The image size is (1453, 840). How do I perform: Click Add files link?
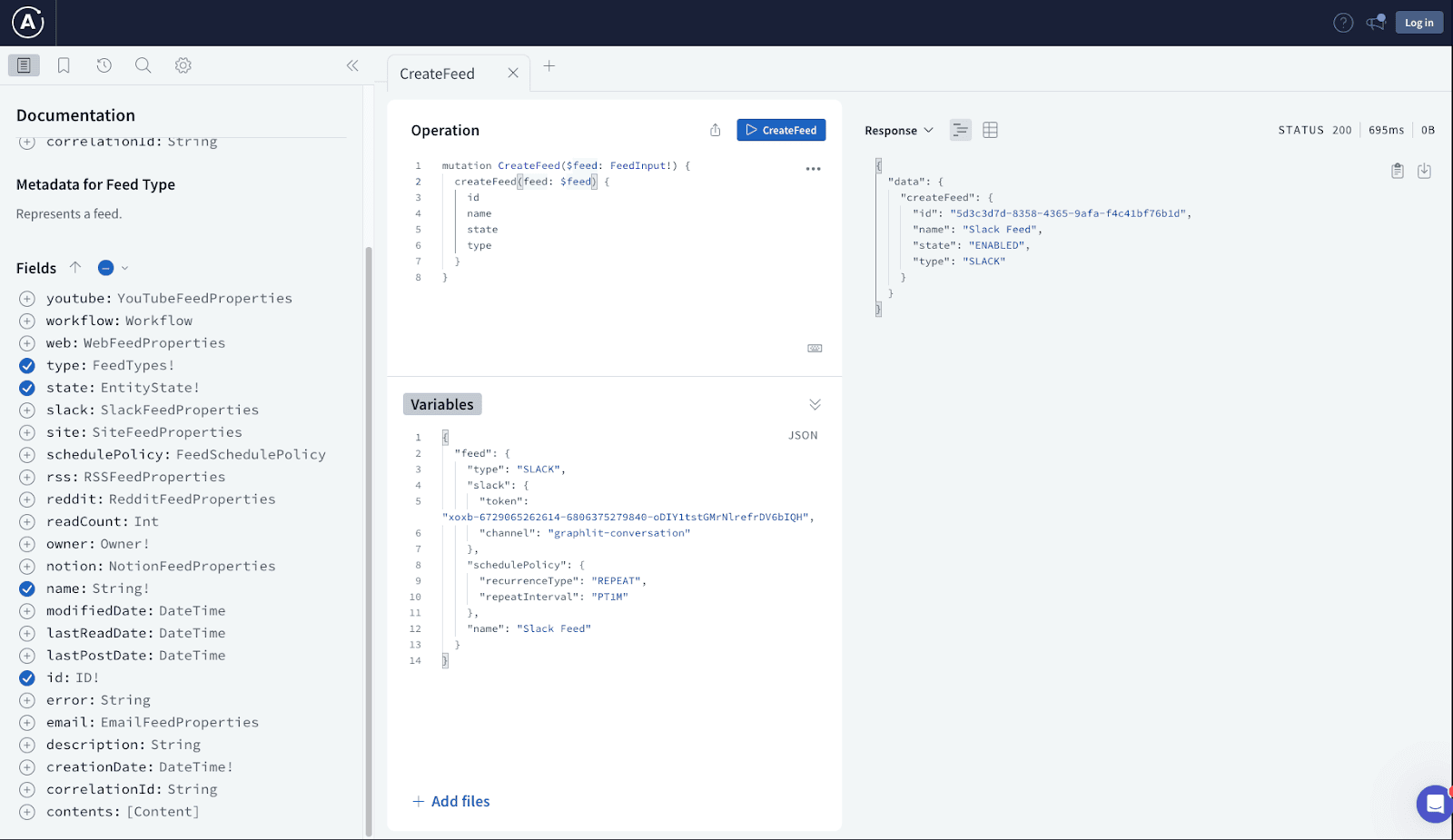(x=451, y=801)
